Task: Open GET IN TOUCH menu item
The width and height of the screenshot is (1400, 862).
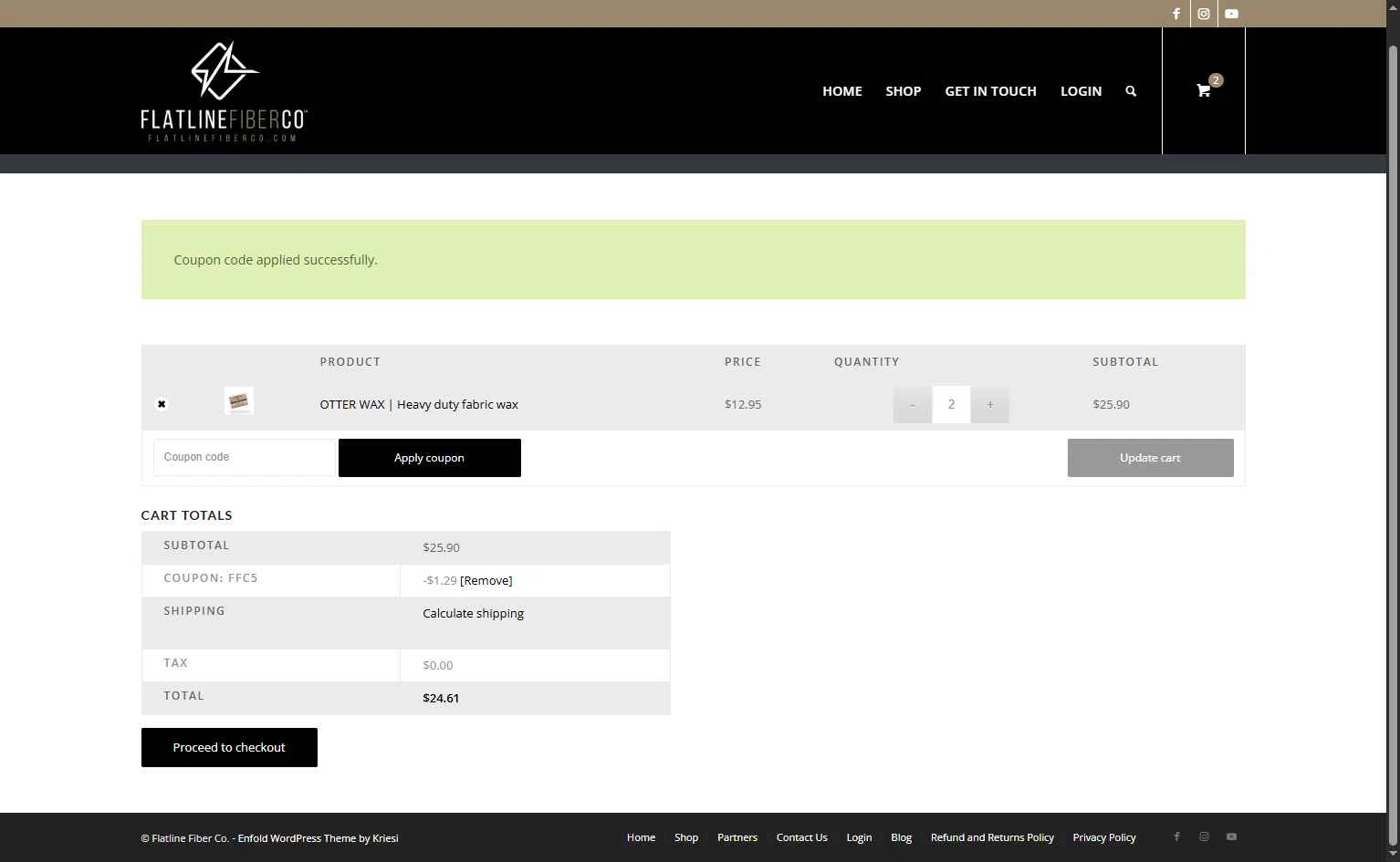Action: click(x=990, y=91)
